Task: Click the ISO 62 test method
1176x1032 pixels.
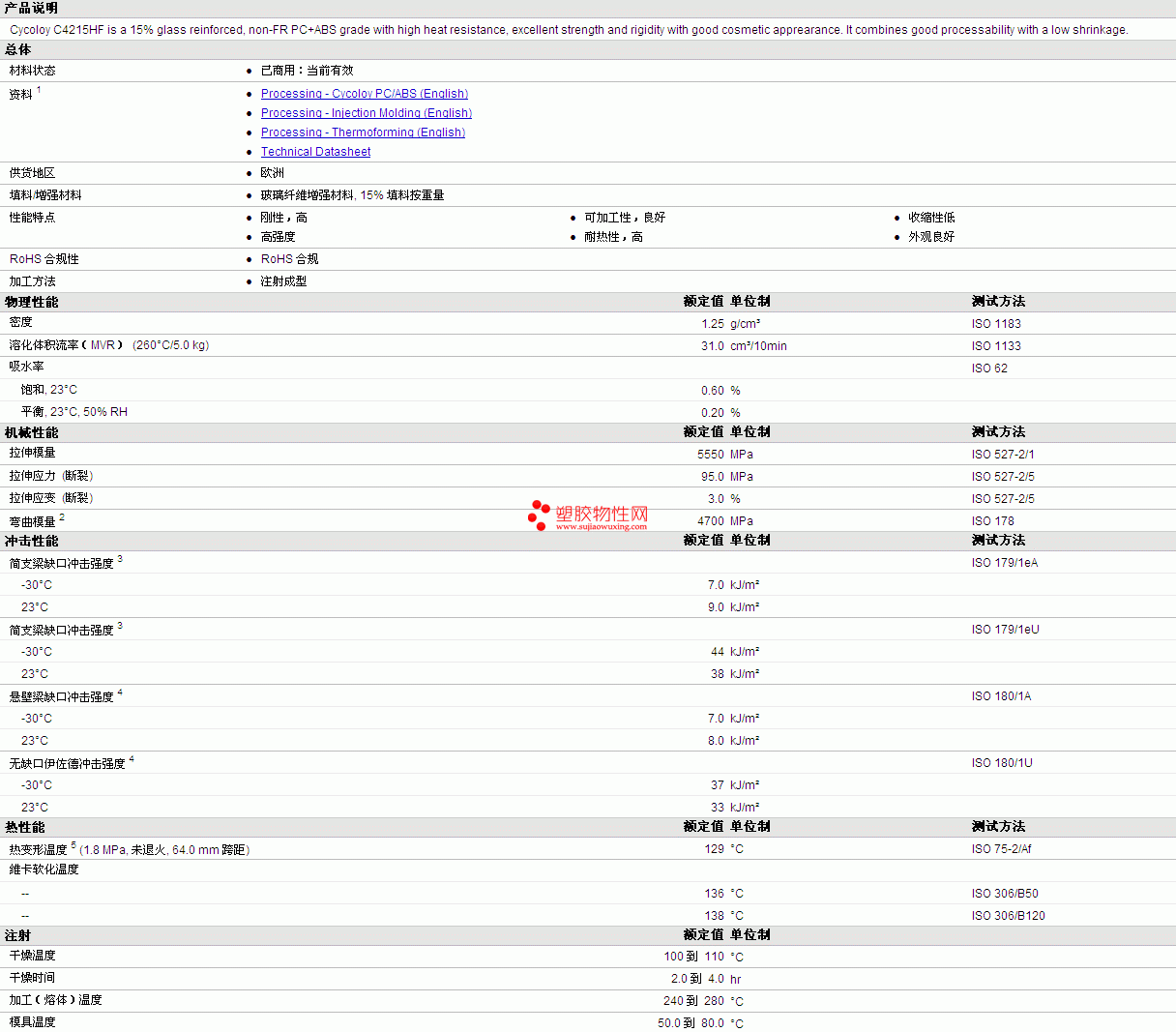Action: [989, 369]
